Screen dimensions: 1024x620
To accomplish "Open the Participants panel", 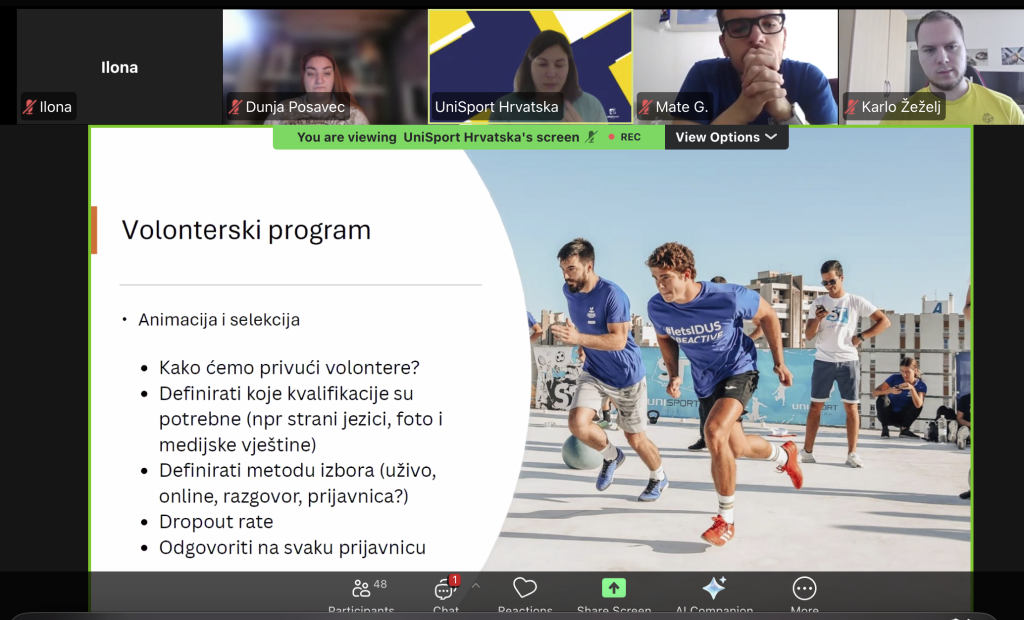I will point(362,590).
